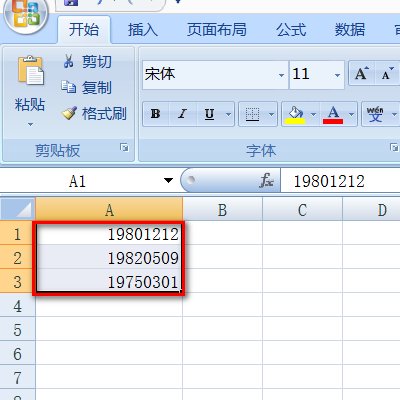Viewport: 400px width, 400px height.
Task: Open the phonetic guide dropdown arrow
Action: (394, 114)
